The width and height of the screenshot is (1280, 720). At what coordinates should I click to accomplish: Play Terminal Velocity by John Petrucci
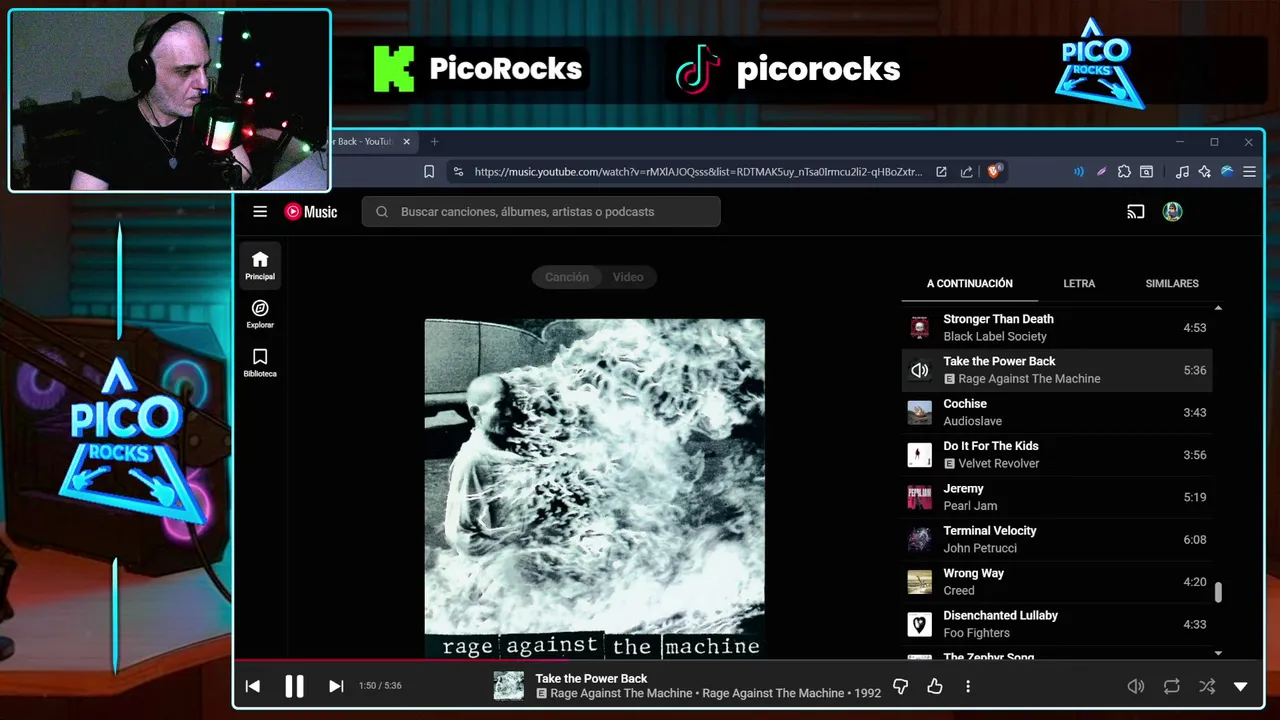pos(1057,539)
